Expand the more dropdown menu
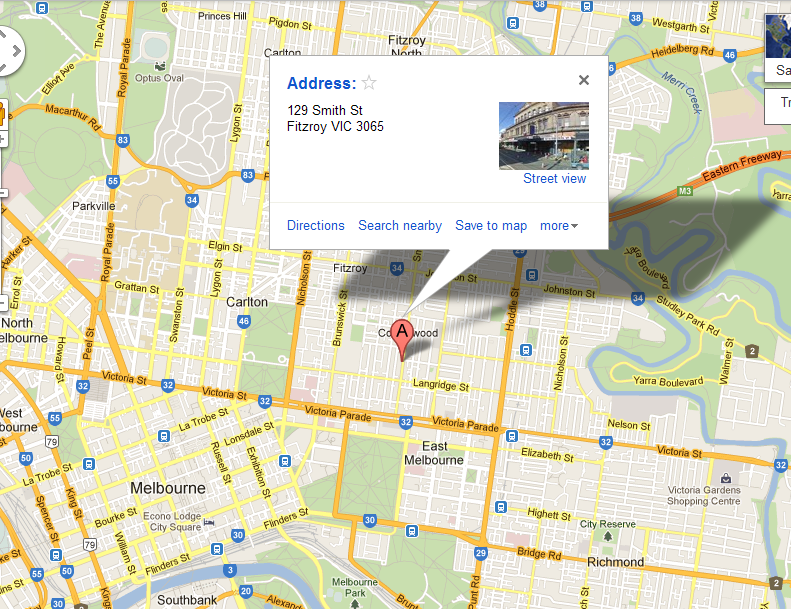 (559, 226)
